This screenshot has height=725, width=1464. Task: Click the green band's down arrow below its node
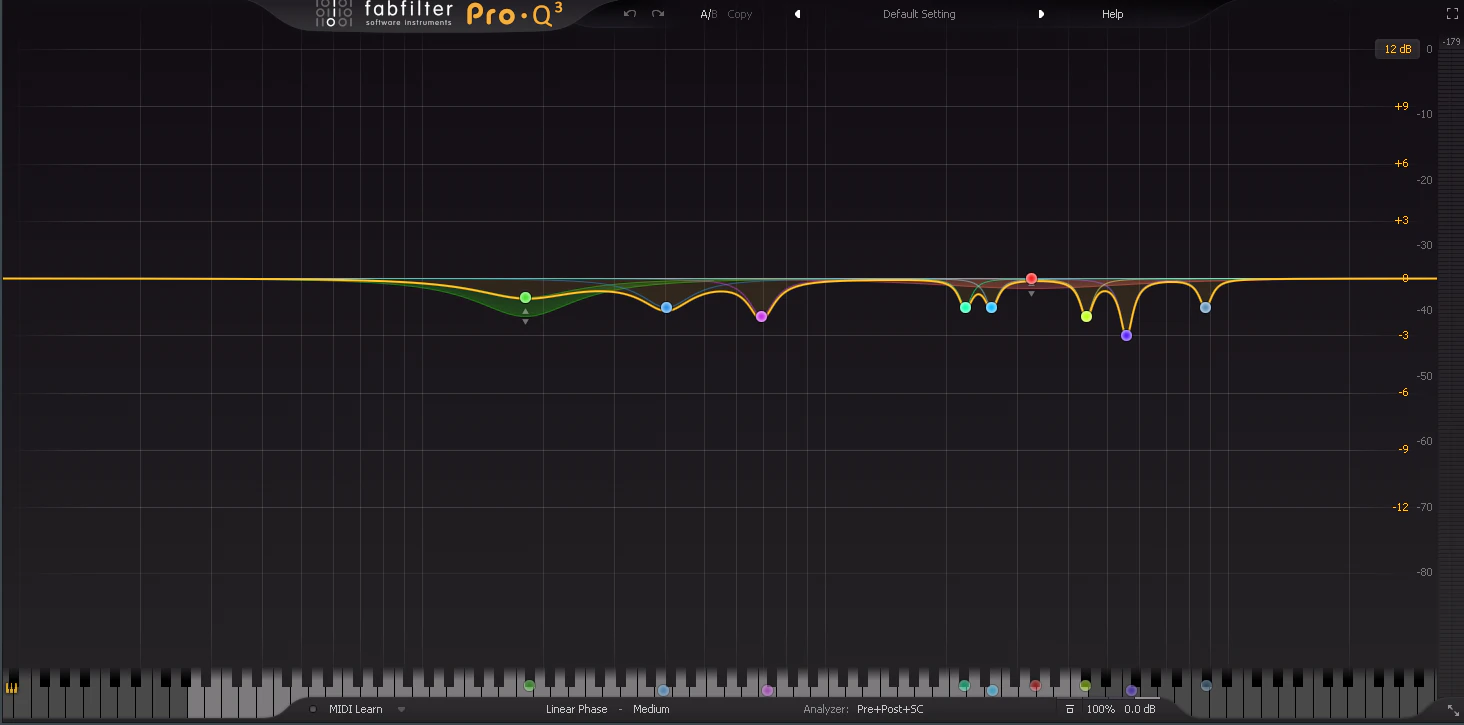tap(525, 322)
